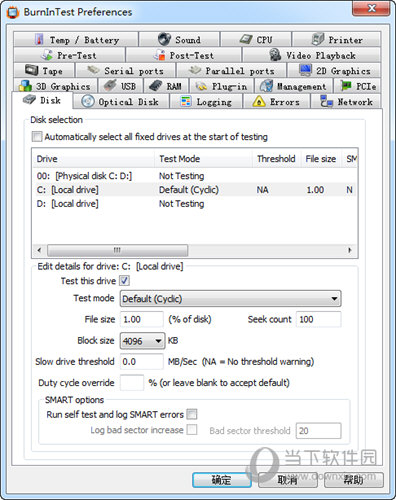Click the Threshold column header

tap(277, 159)
